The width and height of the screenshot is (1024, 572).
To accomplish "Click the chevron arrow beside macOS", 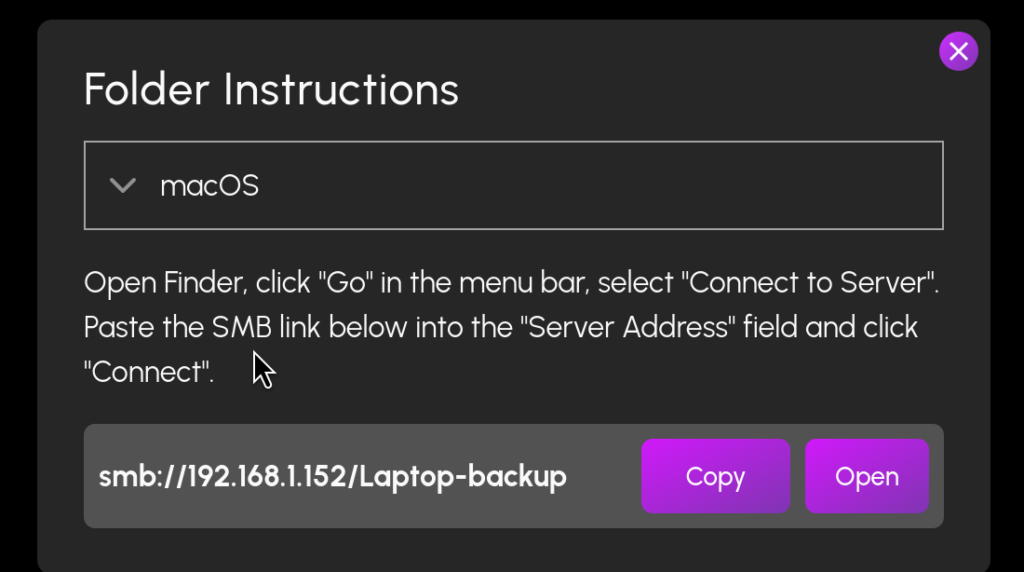I will pos(123,185).
